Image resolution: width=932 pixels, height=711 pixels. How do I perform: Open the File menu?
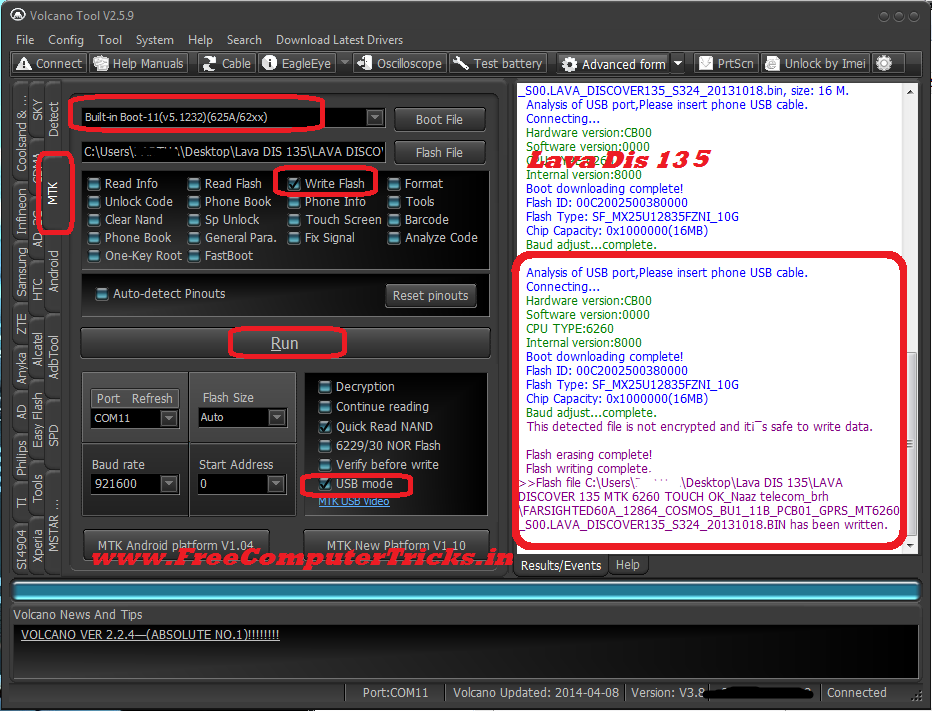click(25, 40)
